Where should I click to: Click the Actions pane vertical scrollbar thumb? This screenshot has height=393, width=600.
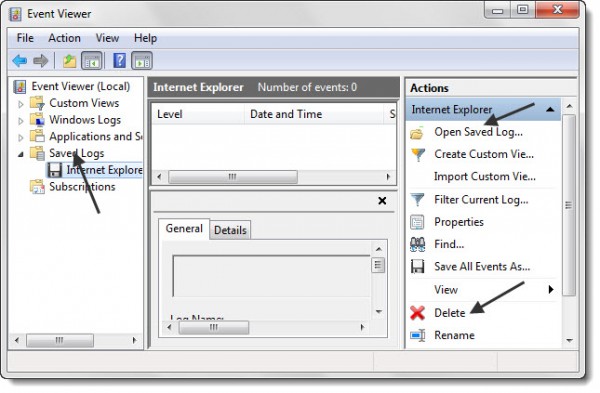(x=569, y=205)
